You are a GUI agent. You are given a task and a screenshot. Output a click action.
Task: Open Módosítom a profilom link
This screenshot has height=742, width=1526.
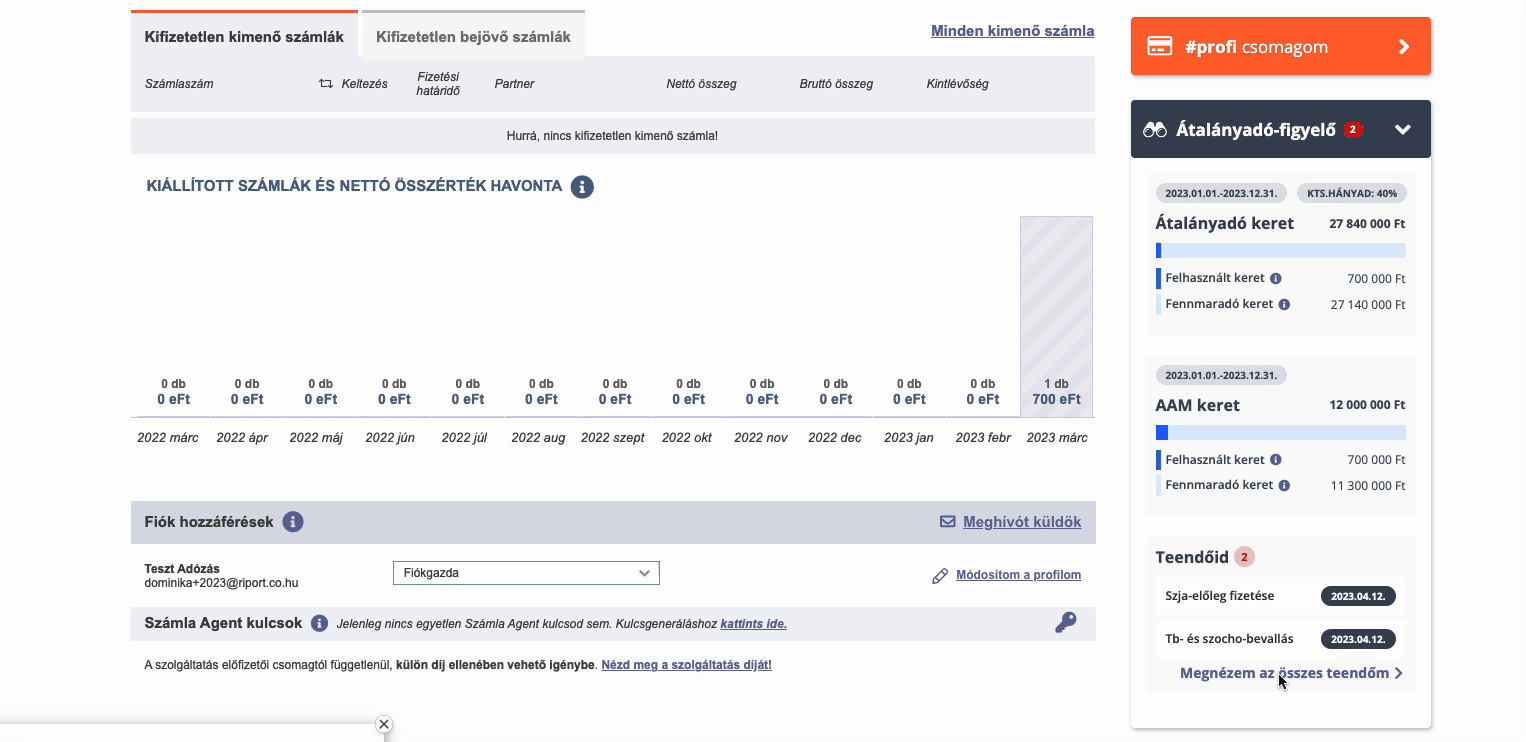tap(1018, 575)
